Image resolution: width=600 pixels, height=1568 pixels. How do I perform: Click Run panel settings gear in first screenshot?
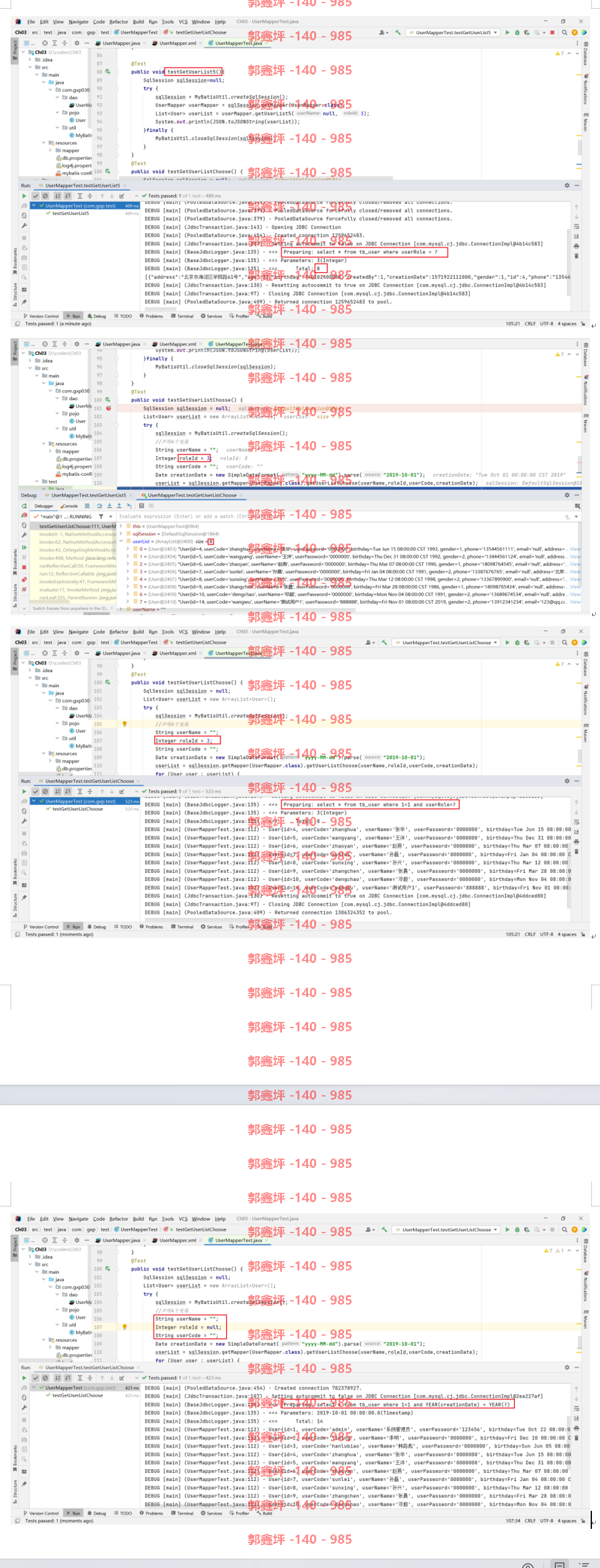coord(566,185)
